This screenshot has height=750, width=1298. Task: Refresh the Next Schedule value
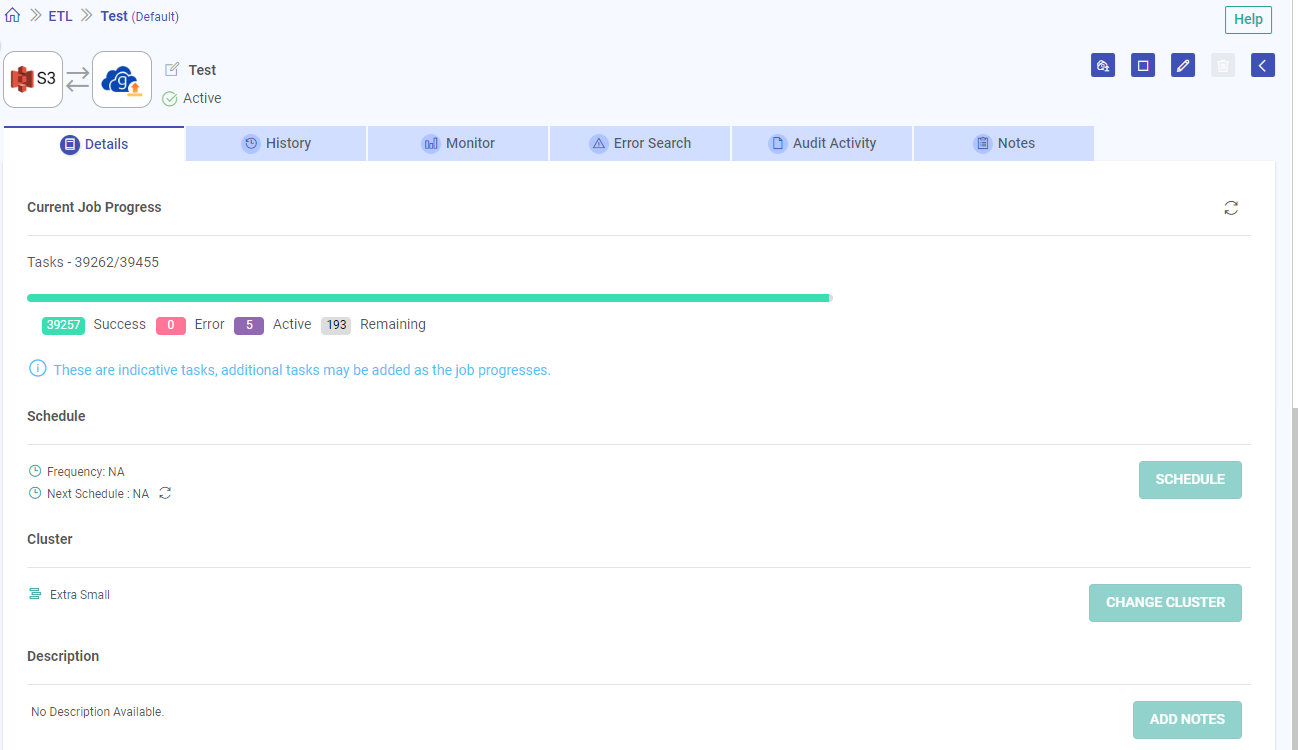166,493
